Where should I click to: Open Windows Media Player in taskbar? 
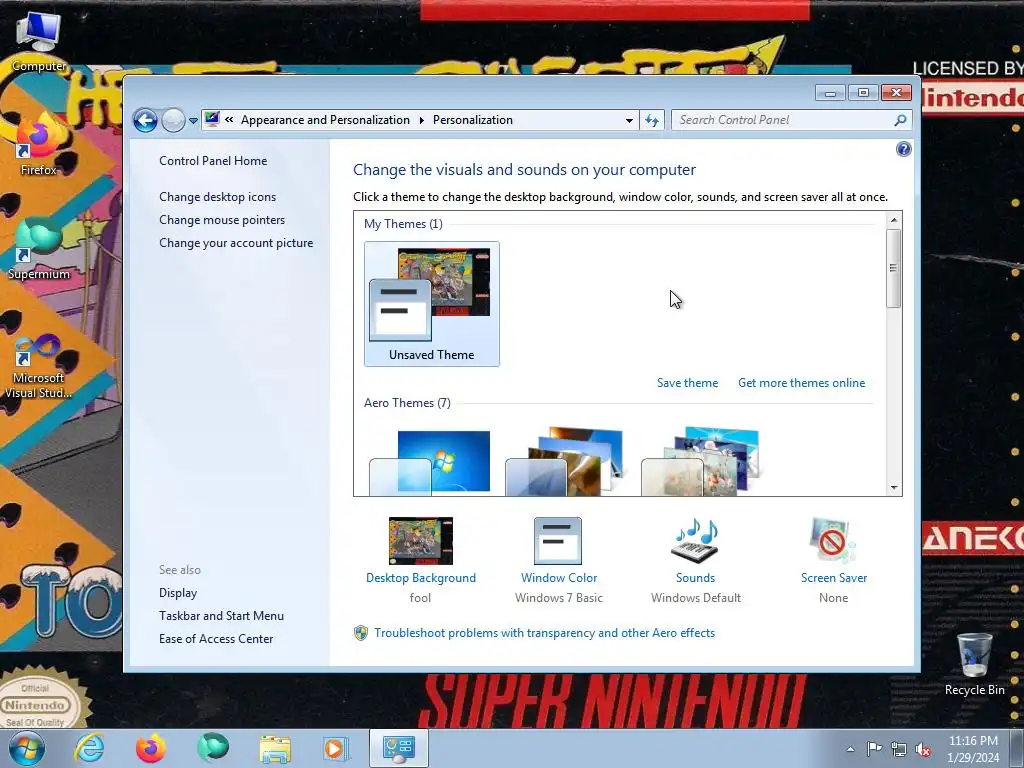[x=337, y=748]
